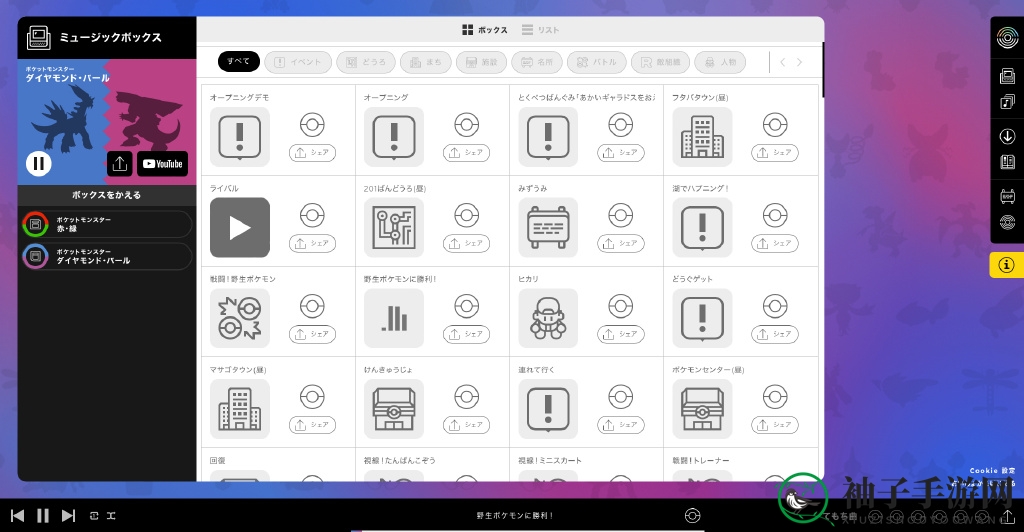Filter tracks by 名所
This screenshot has height=532, width=1024.
[x=537, y=62]
